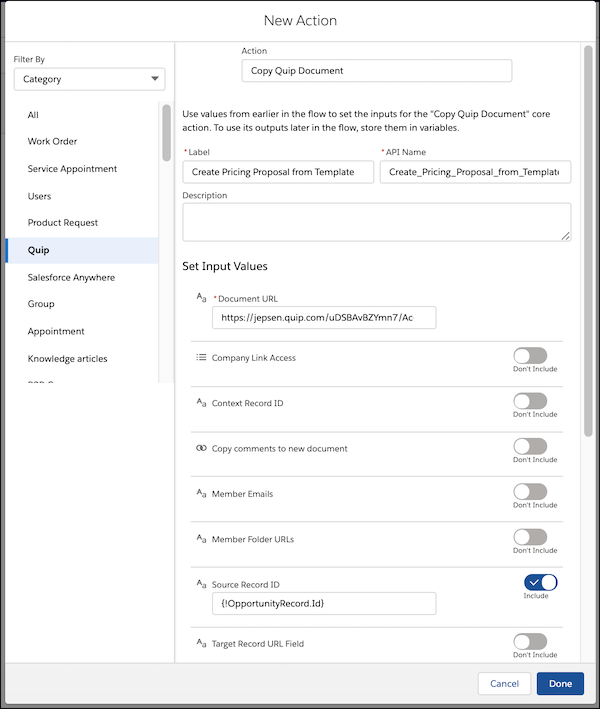
Task: Toggle Context Record ID to Include
Action: tap(530, 401)
